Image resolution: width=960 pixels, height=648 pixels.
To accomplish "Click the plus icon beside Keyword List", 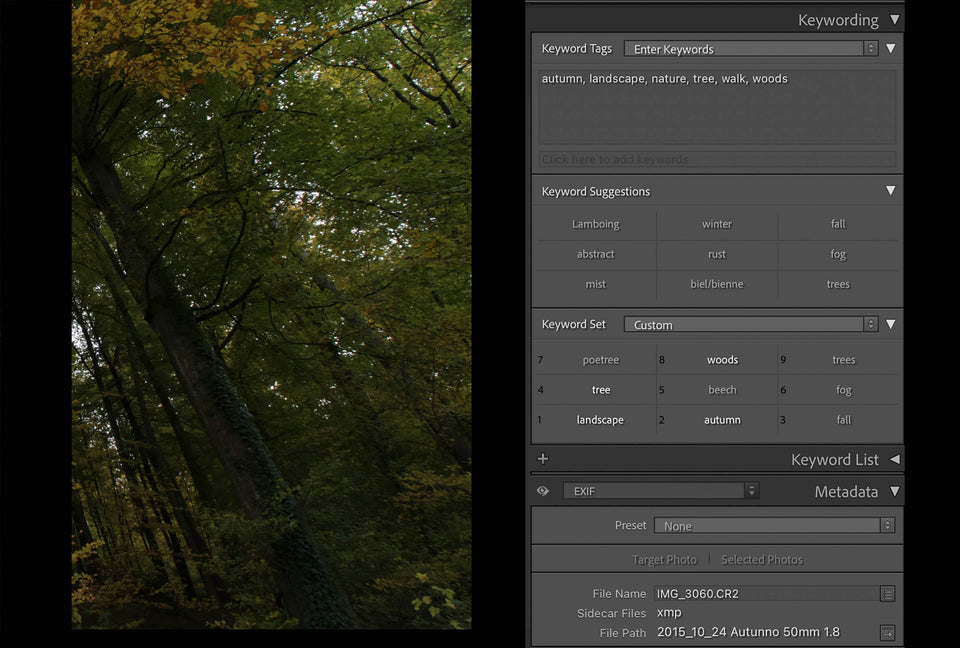I will 543,460.
